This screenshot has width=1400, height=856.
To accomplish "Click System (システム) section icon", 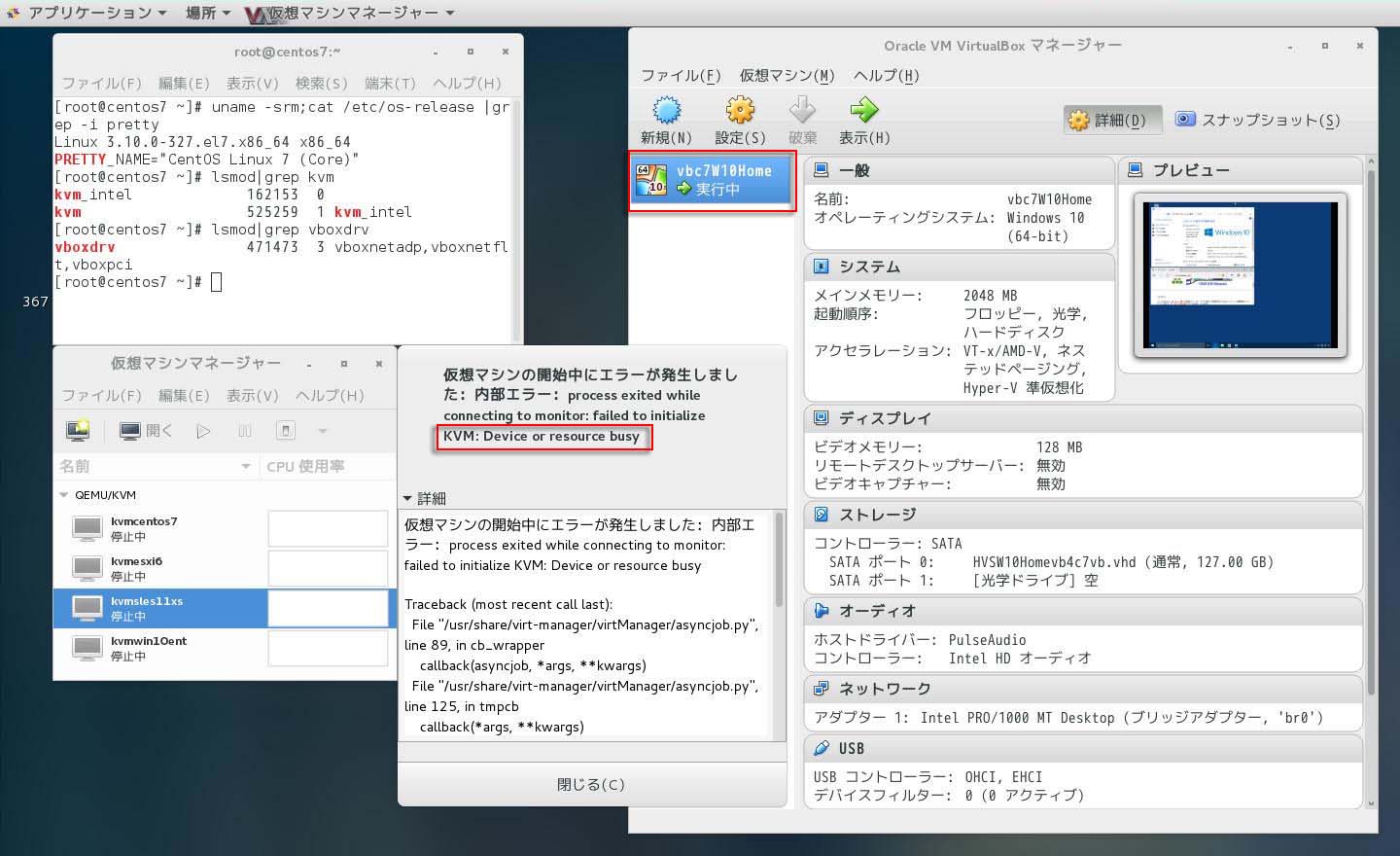I will 821,267.
